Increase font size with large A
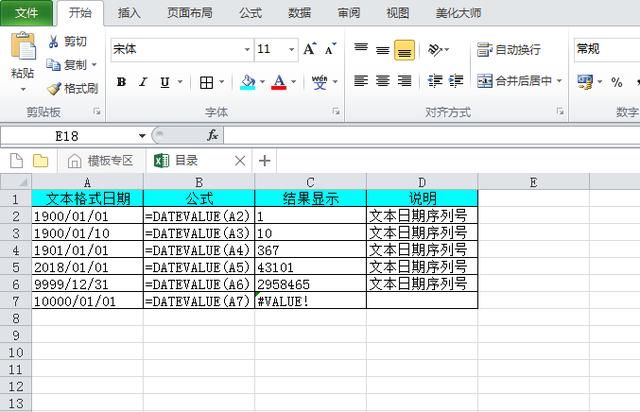 310,49
